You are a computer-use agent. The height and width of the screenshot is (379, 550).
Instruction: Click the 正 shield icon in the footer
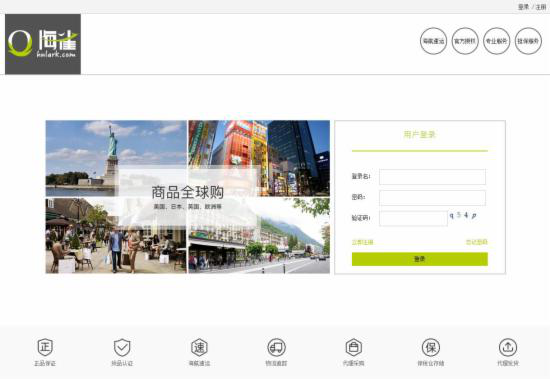pyautogui.click(x=45, y=347)
